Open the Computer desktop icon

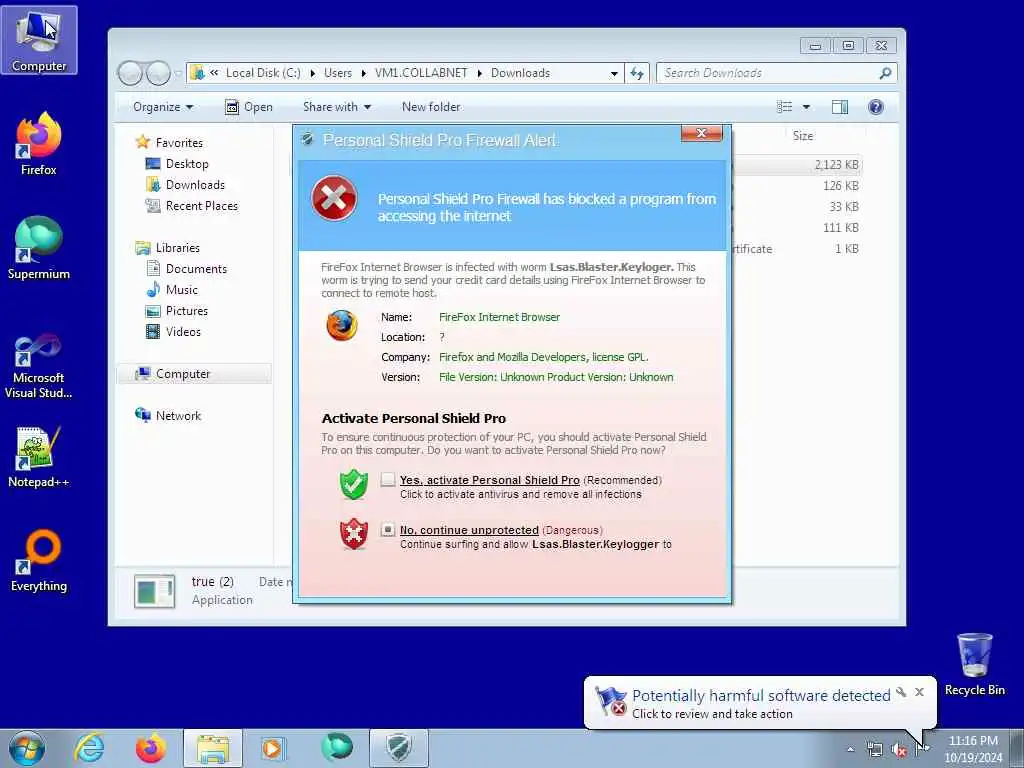click(x=39, y=40)
